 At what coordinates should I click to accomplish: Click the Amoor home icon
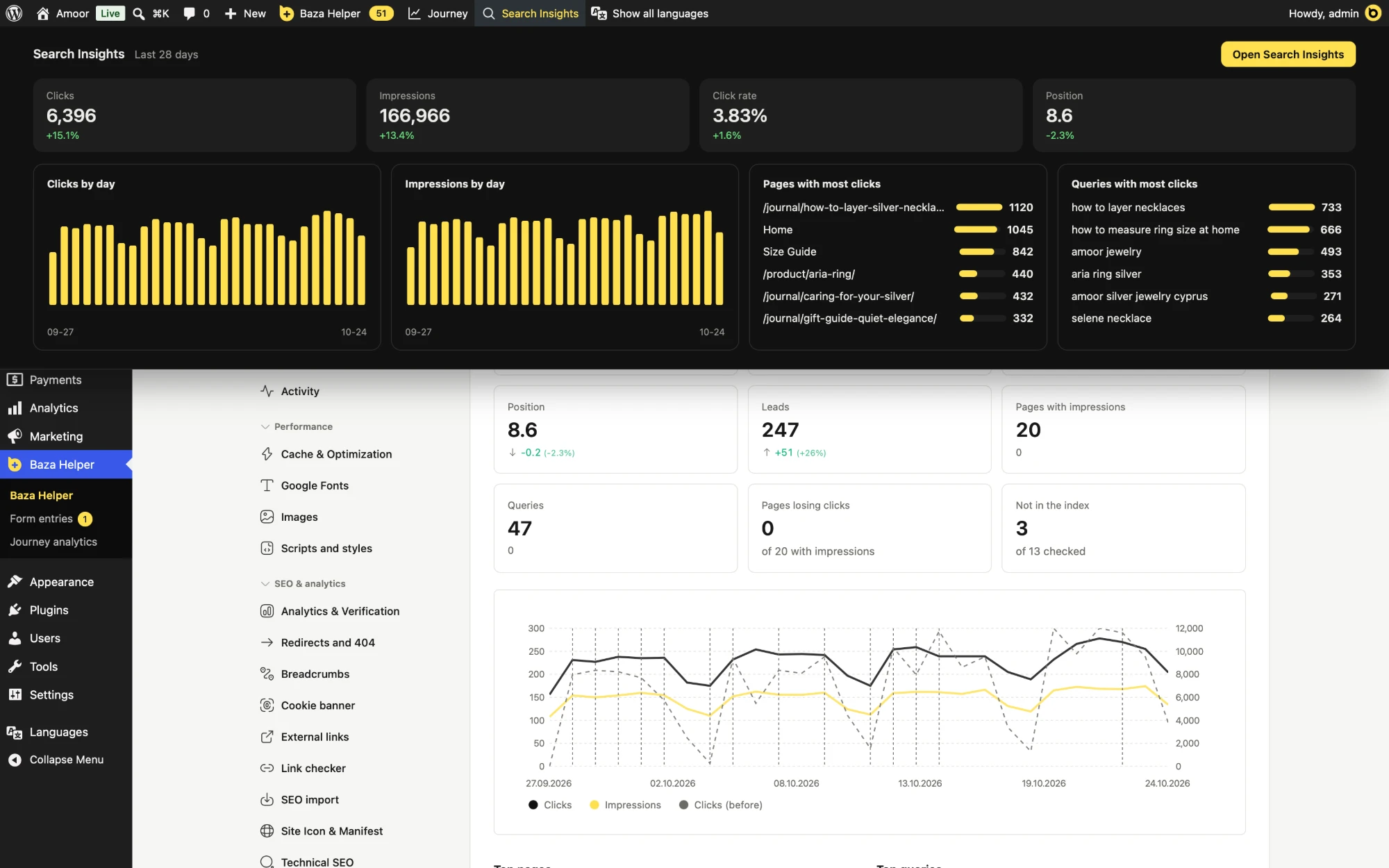tap(42, 13)
